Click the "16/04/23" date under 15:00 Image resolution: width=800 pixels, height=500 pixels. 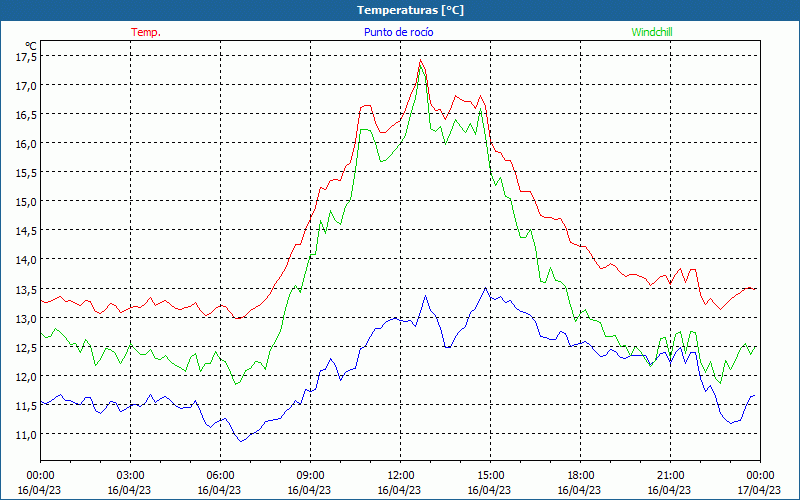(x=490, y=490)
